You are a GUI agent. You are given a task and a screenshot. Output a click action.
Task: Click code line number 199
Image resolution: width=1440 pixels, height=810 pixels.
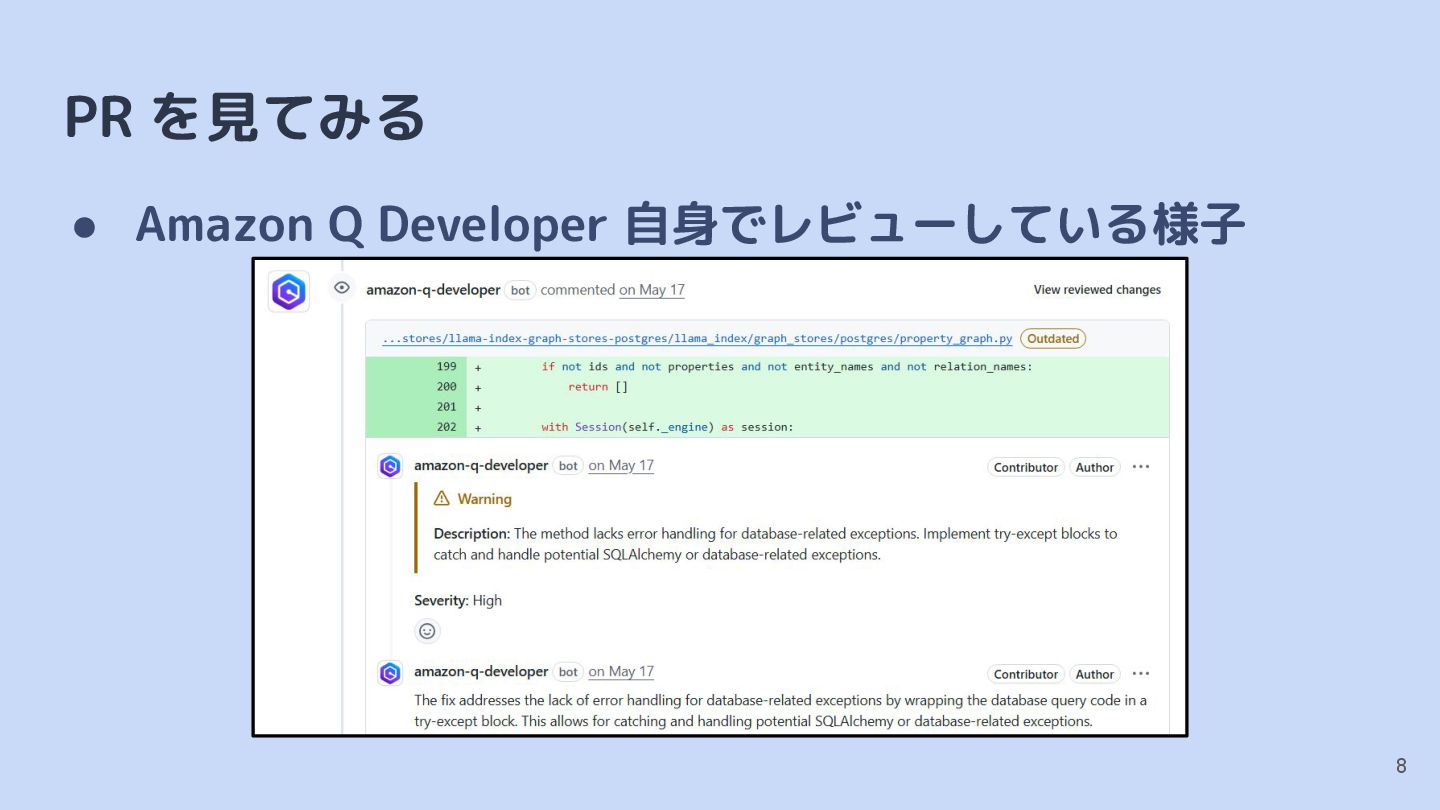click(x=446, y=367)
